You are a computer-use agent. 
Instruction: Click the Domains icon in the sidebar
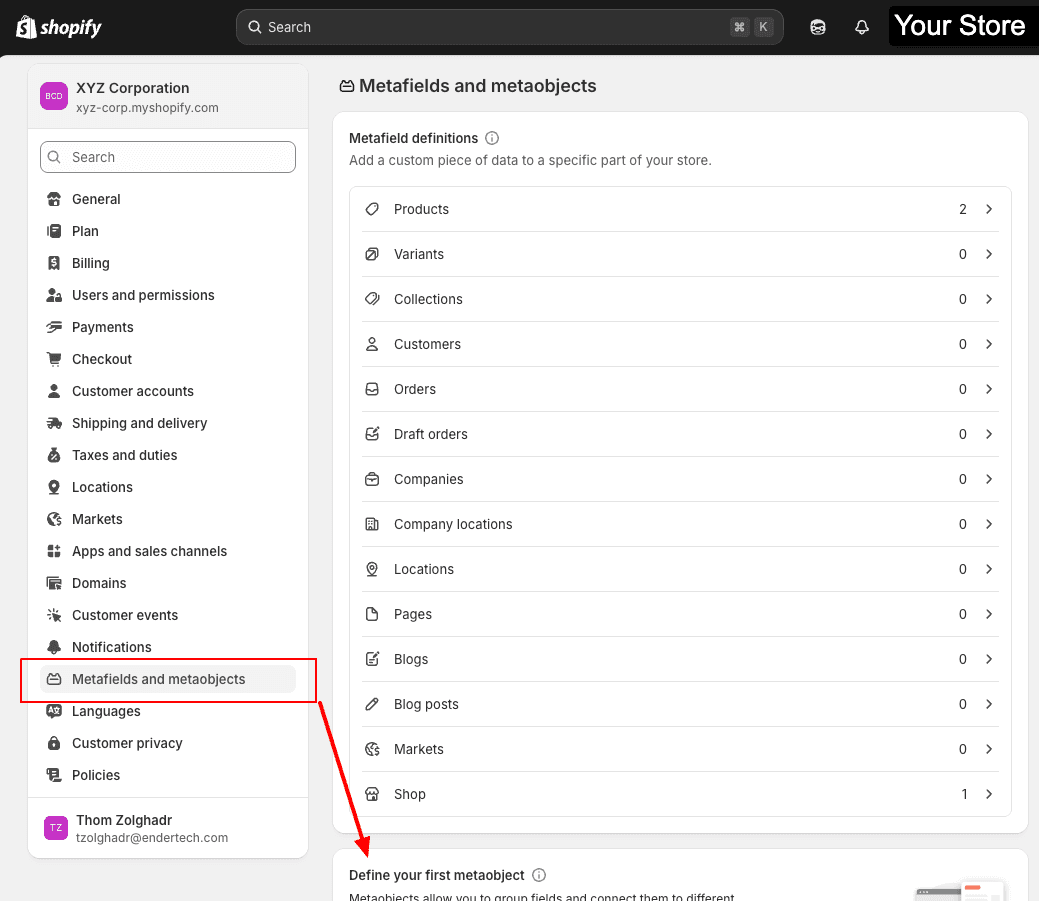[x=55, y=583]
